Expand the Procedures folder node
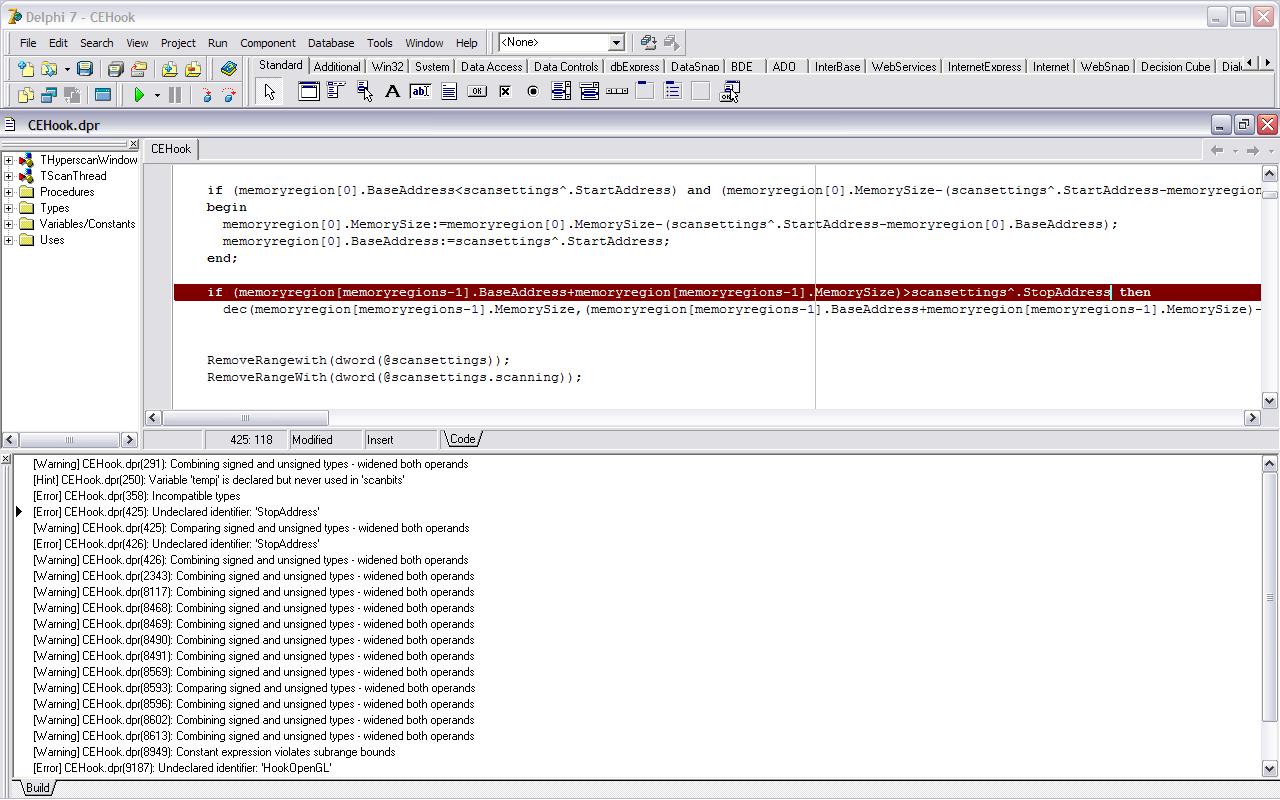This screenshot has width=1280, height=800. (x=9, y=192)
